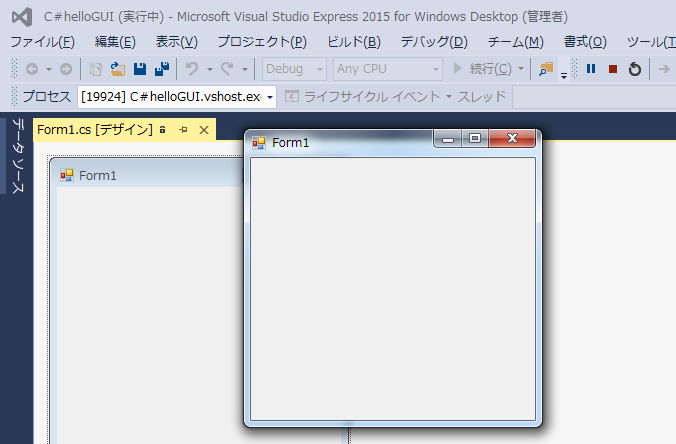The image size is (676, 444).
Task: Open the 書式(O) menu
Action: click(x=585, y=42)
